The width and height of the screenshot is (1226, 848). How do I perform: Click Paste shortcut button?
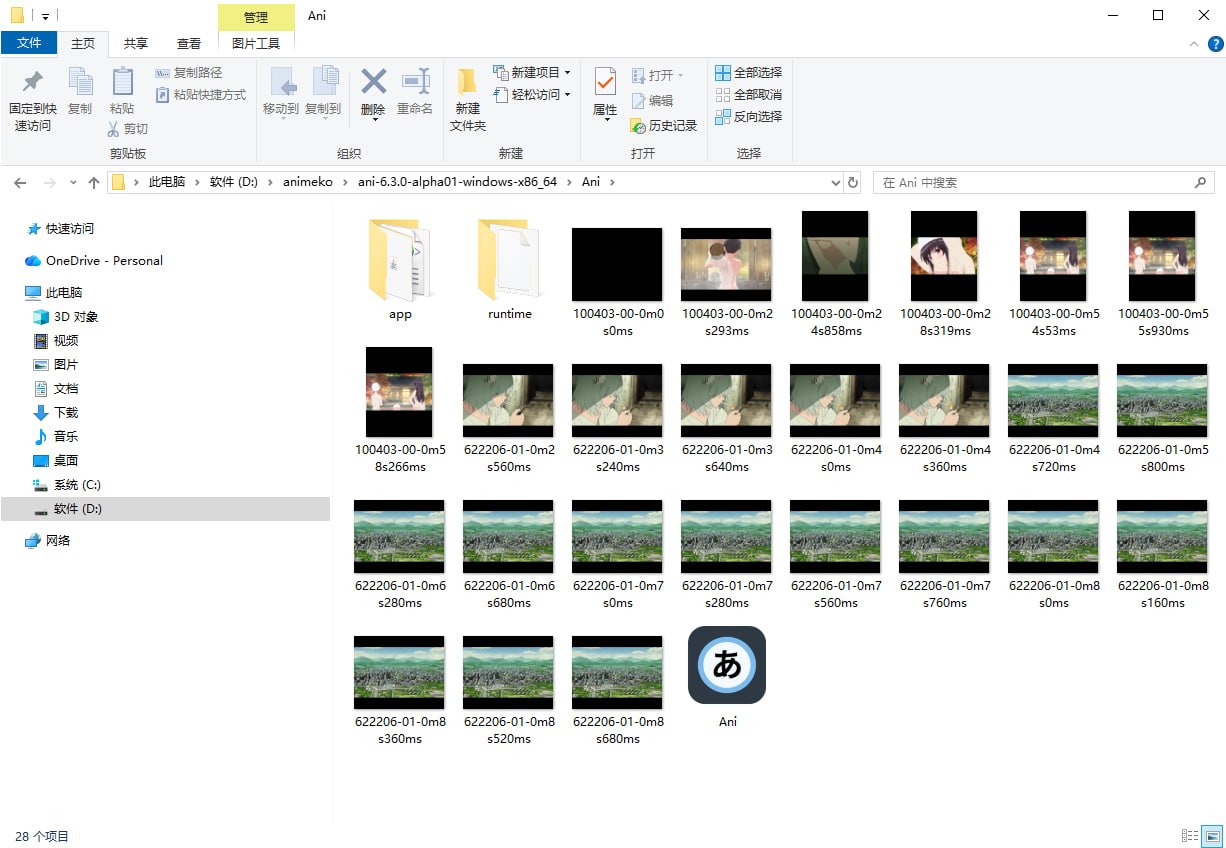coord(201,94)
